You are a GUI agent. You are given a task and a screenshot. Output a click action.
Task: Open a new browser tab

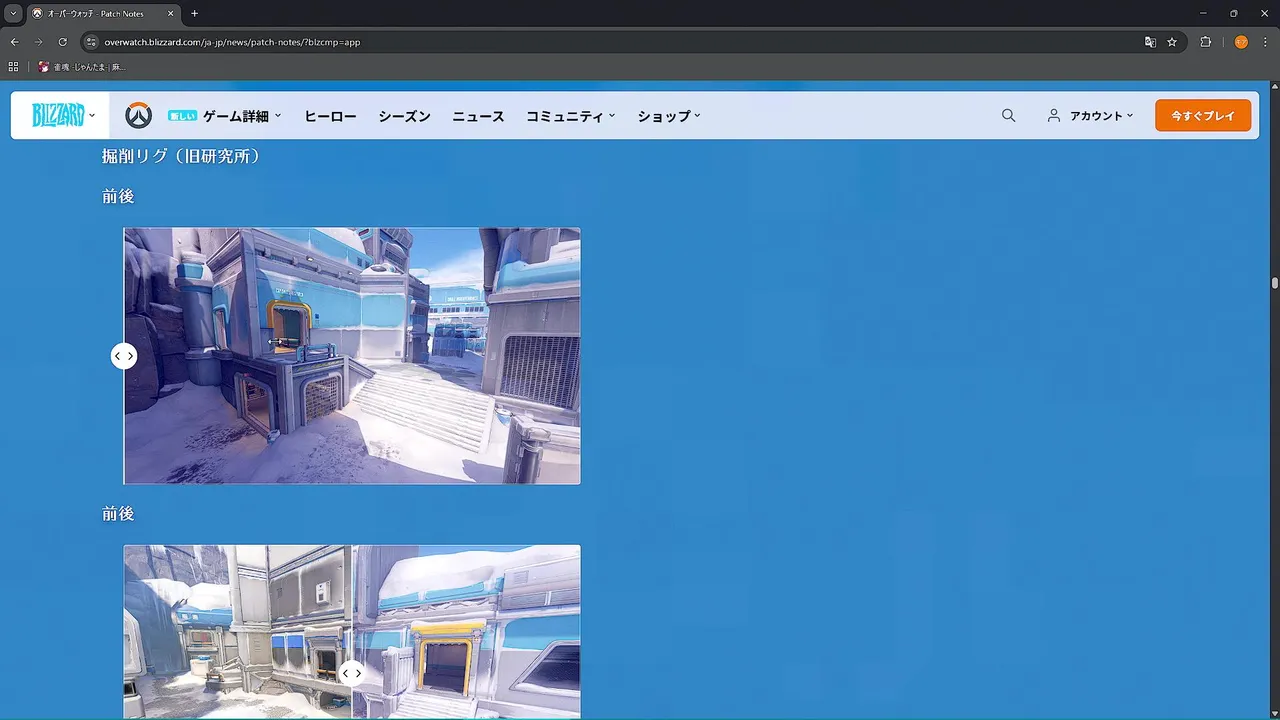[x=194, y=13]
